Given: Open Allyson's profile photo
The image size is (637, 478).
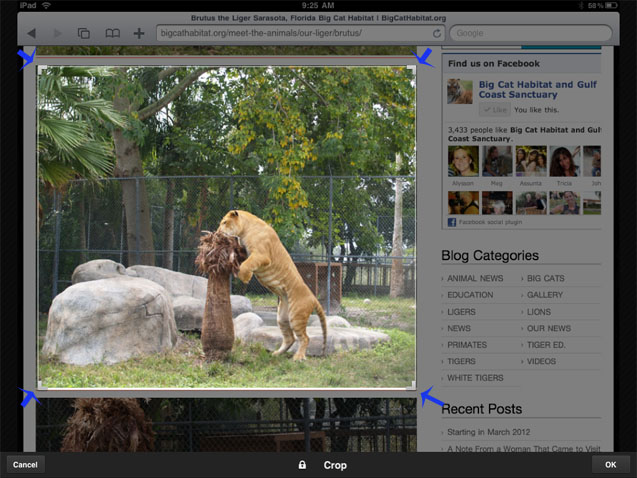Looking at the screenshot, I should point(463,161).
